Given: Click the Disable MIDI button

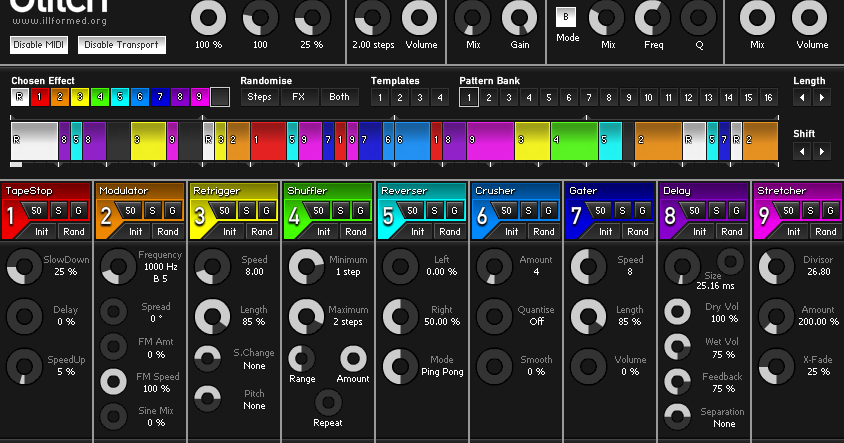Looking at the screenshot, I should click(39, 45).
